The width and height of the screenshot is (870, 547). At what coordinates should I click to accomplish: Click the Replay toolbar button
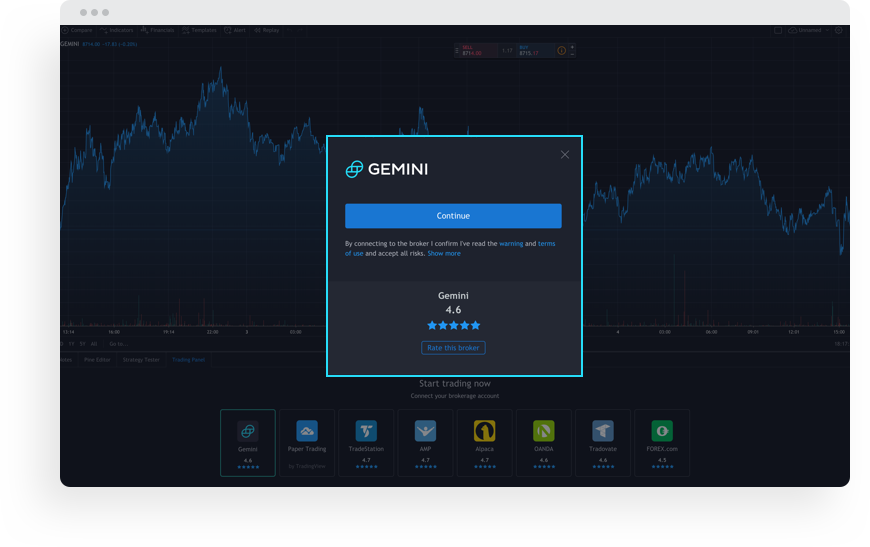click(x=267, y=30)
